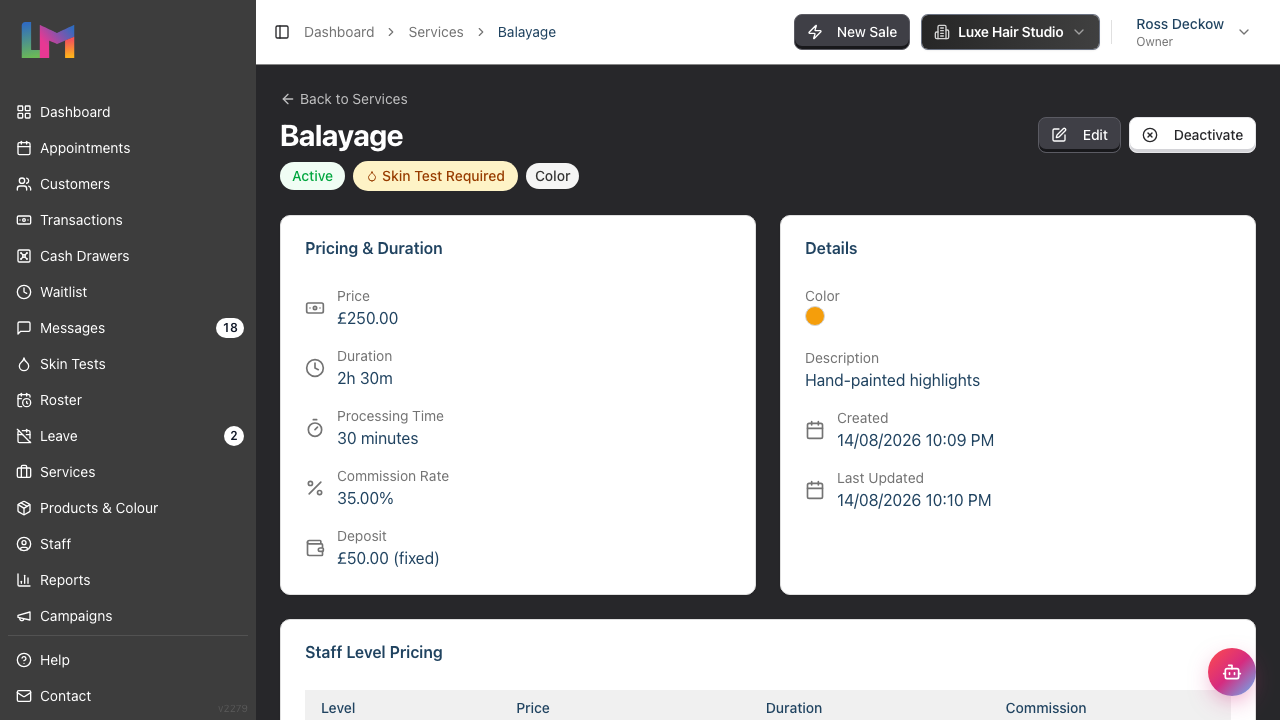
Task: Click the Help question mark icon
Action: 24,660
